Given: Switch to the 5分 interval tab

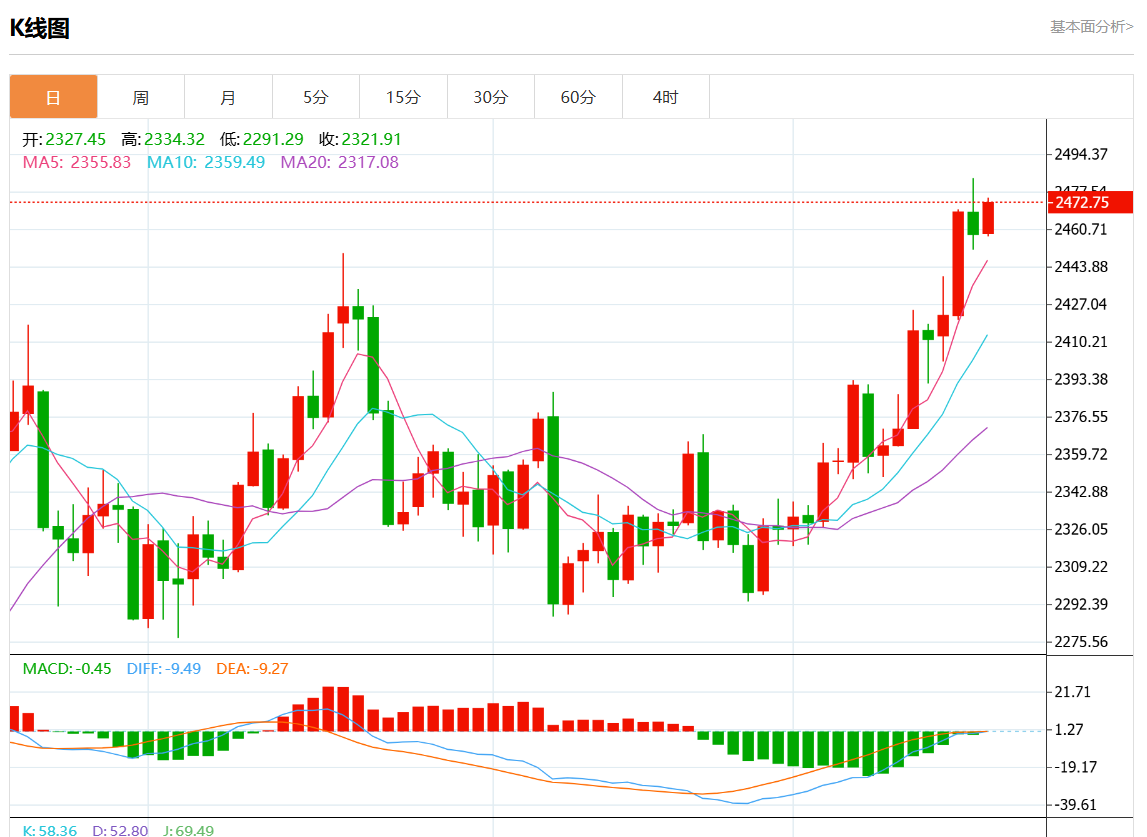Looking at the screenshot, I should 316,97.
